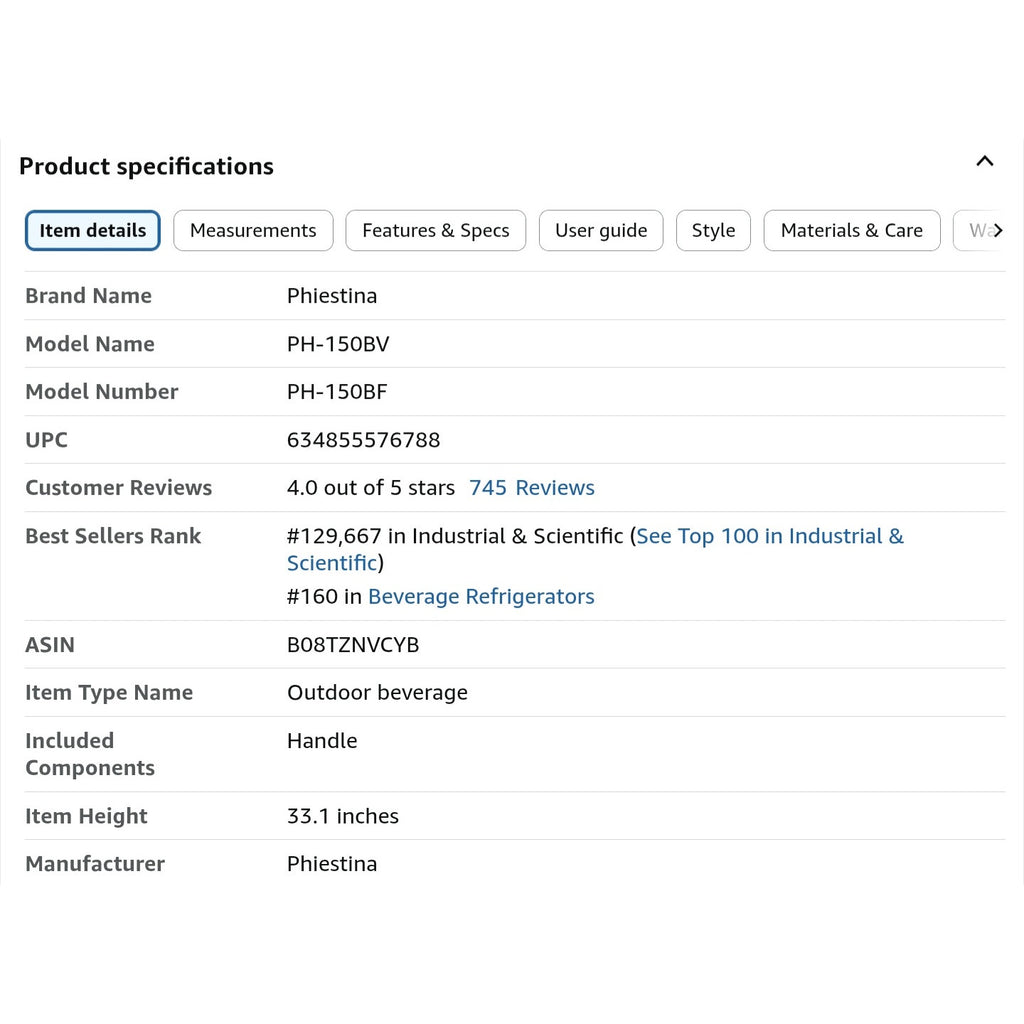Select the partially hidden Wa tab
Screen dimensions: 1024x1024
(x=977, y=231)
